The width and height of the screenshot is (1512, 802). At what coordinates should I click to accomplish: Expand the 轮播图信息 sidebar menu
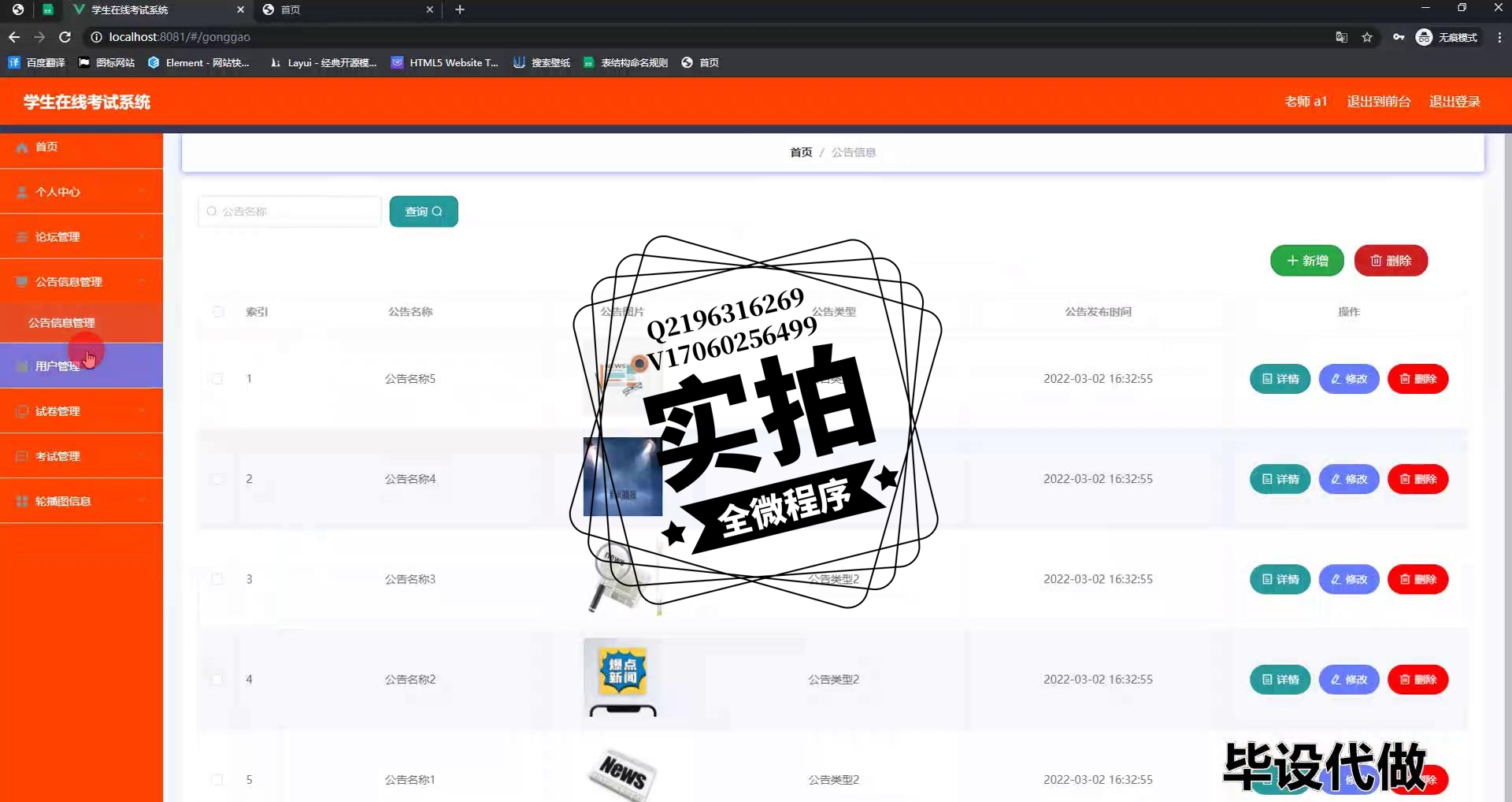pos(81,500)
